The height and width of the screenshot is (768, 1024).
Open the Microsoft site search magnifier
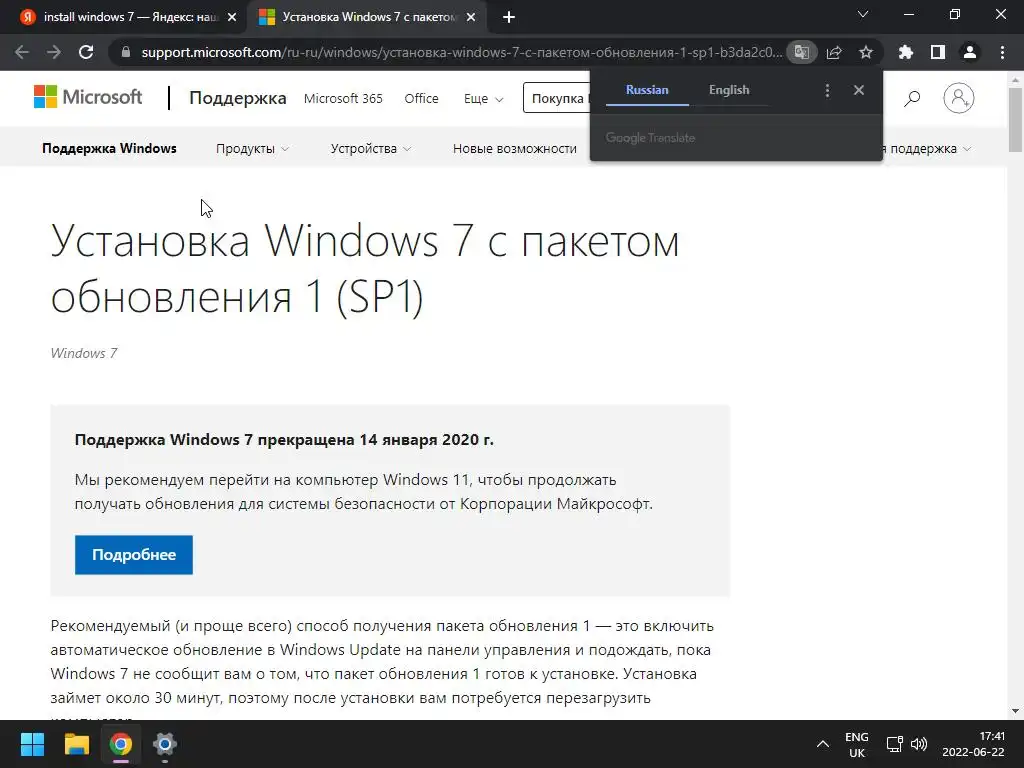pyautogui.click(x=912, y=99)
